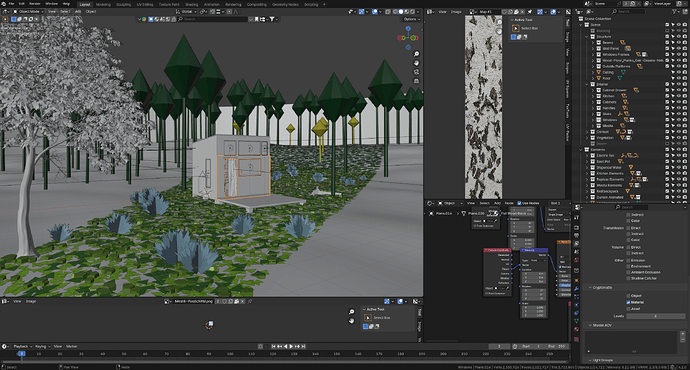Open the Render menu

pyautogui.click(x=35, y=4)
